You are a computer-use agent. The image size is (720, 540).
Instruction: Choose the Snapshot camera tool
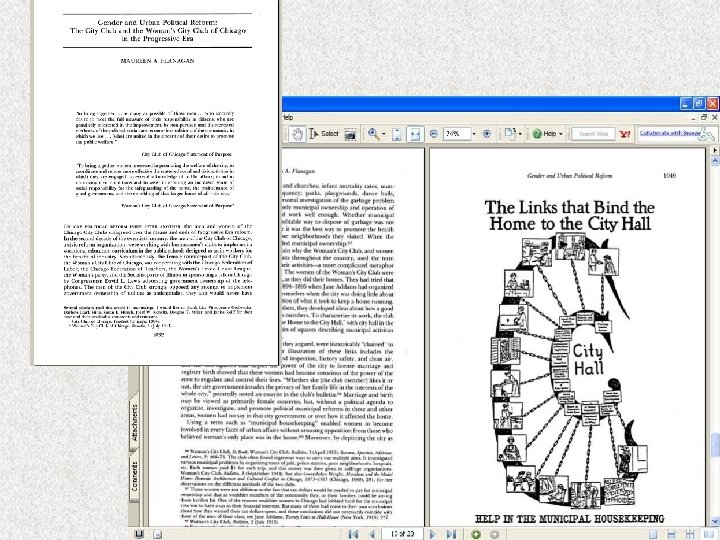point(350,135)
